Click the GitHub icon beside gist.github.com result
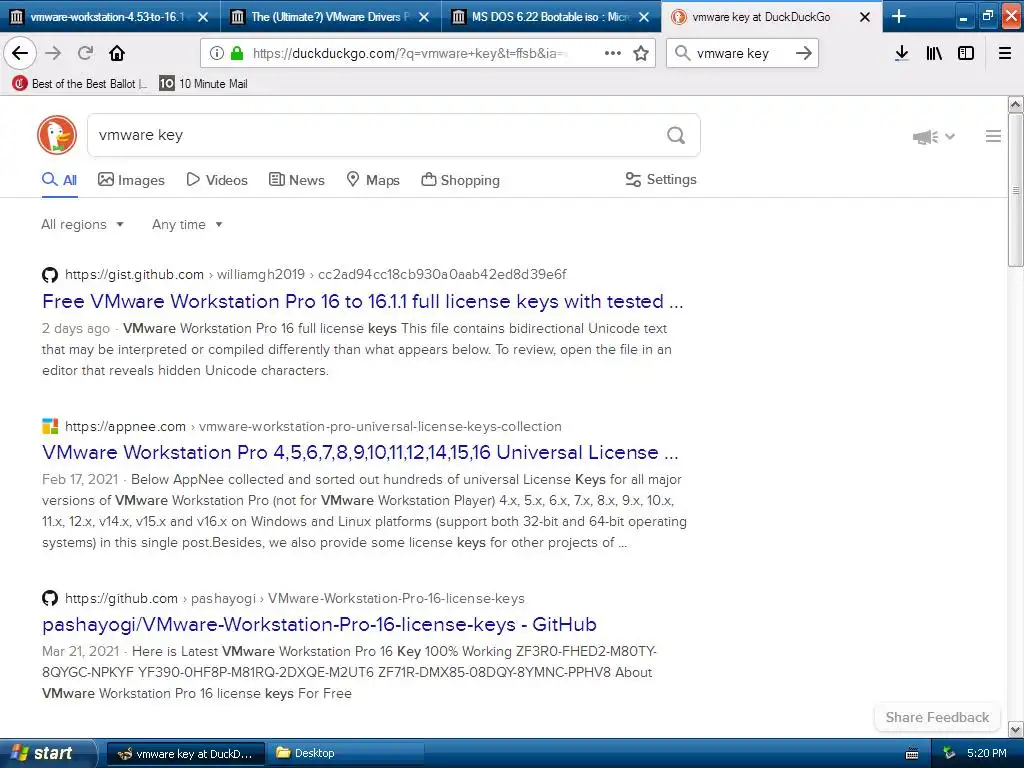Screen dimensions: 1024x768 point(50,274)
